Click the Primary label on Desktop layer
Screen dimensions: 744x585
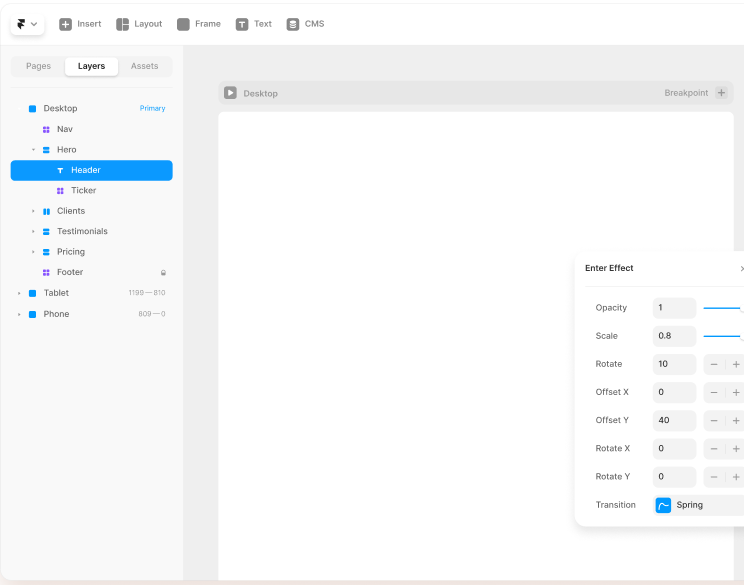pos(152,109)
